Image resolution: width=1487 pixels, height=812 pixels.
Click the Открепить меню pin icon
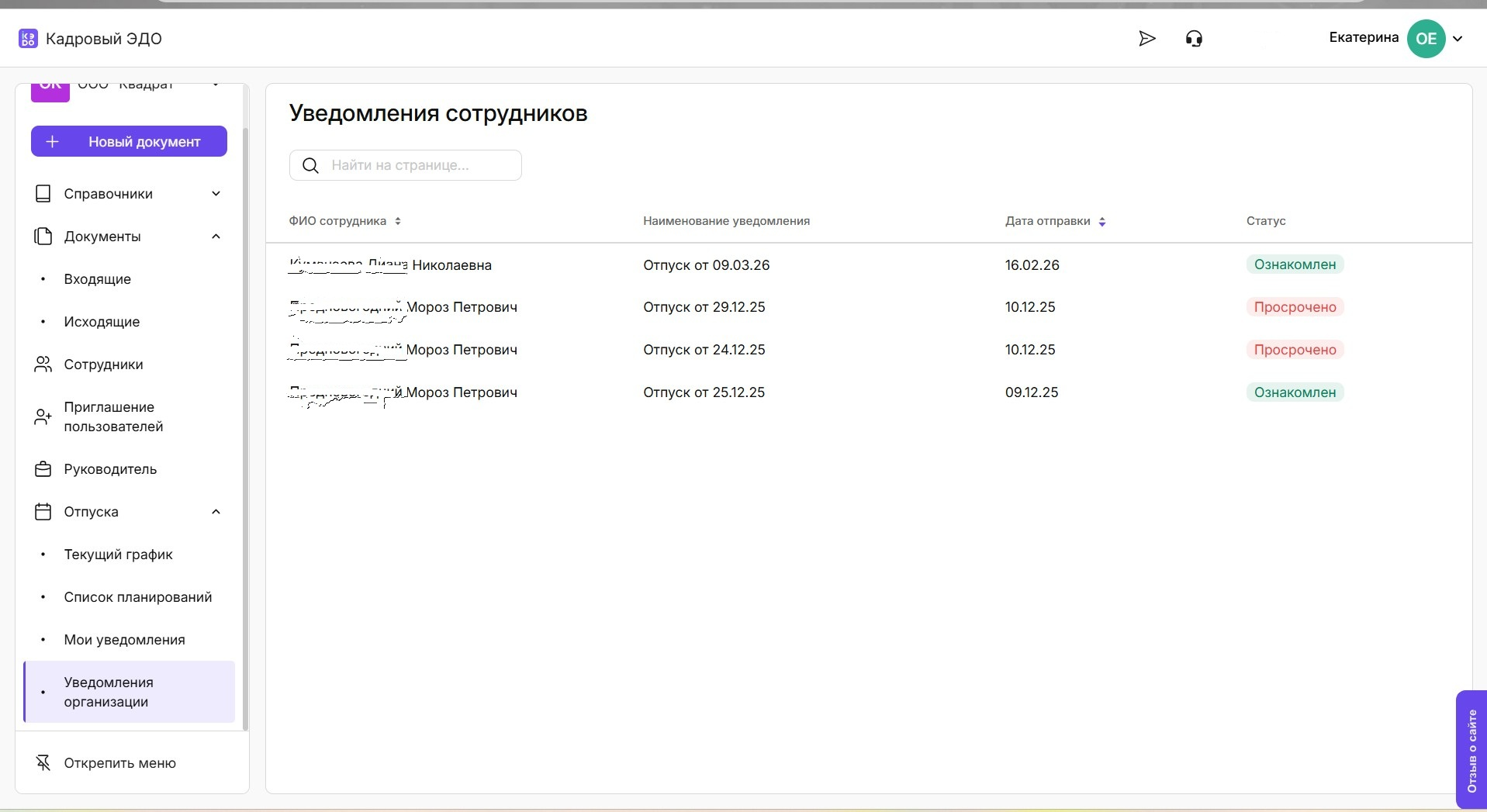(x=43, y=763)
